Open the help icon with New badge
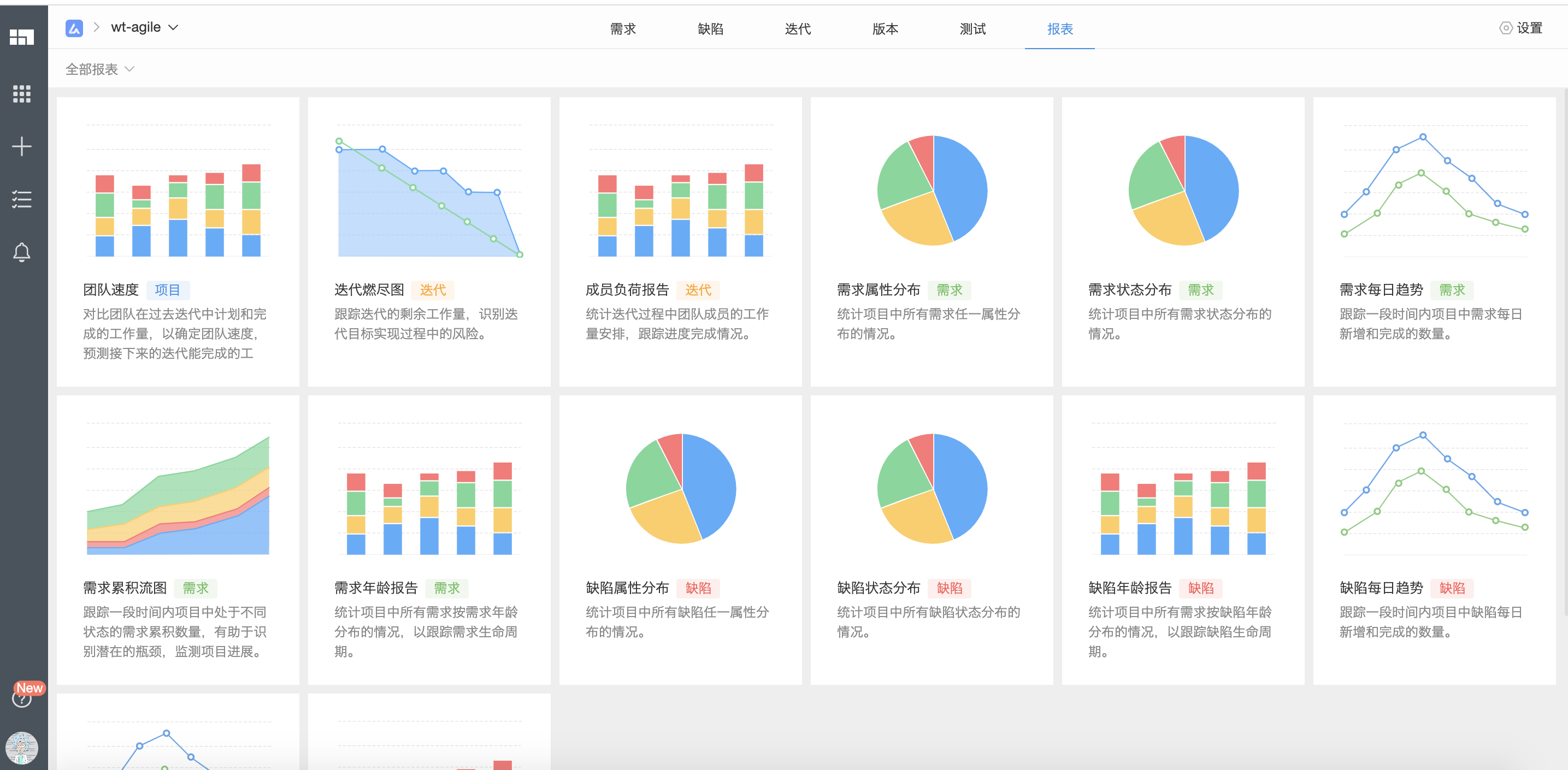Image resolution: width=1568 pixels, height=770 pixels. (x=22, y=698)
